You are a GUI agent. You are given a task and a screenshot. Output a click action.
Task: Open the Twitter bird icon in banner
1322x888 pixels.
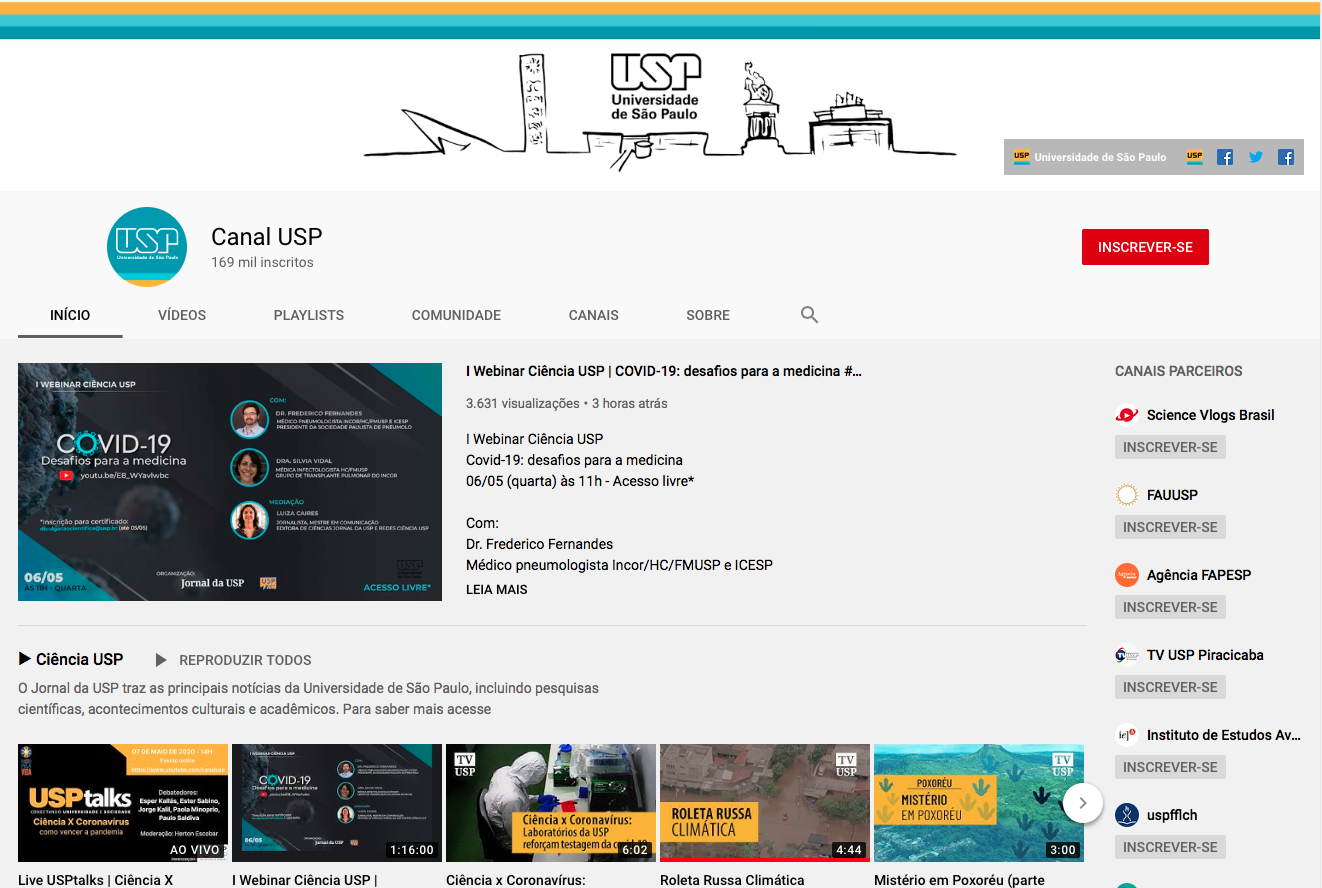1256,157
